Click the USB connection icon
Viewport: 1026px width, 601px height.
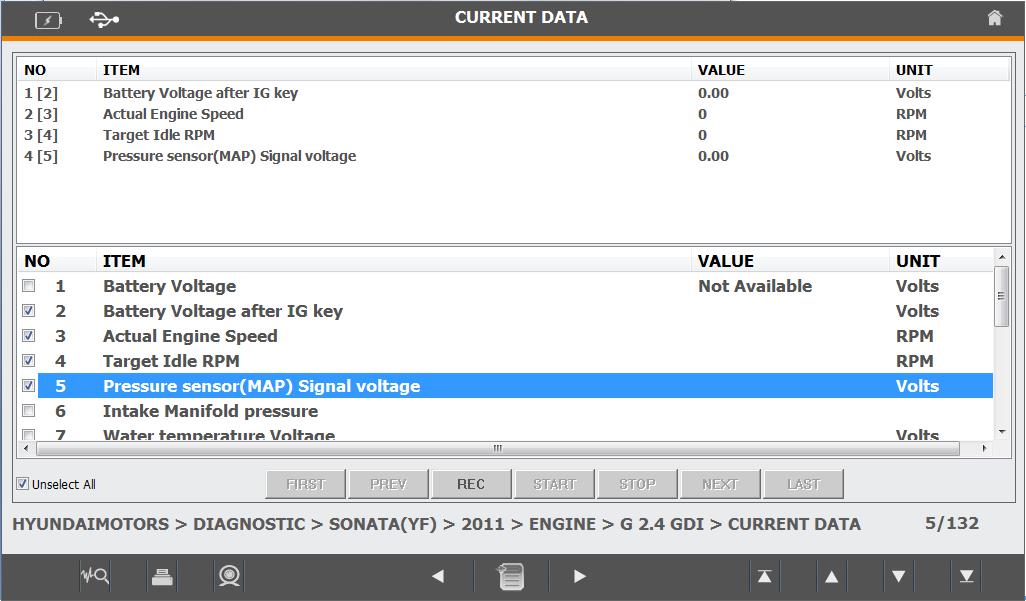point(104,18)
